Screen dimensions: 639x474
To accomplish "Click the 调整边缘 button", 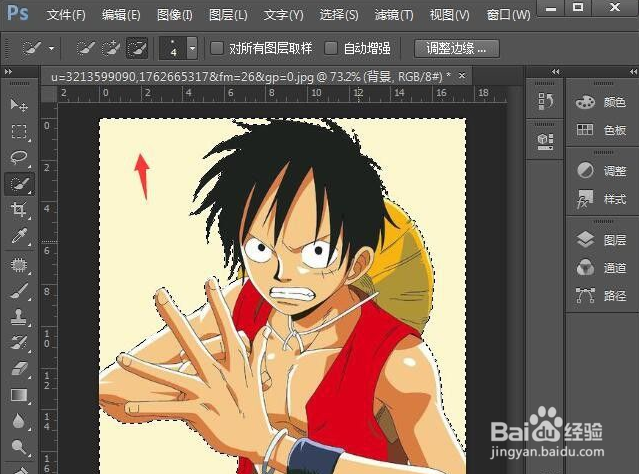I will pos(457,49).
